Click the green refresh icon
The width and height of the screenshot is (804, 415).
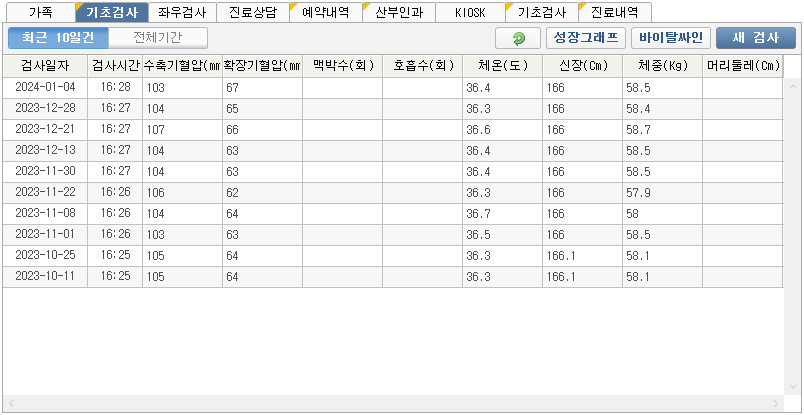(x=517, y=38)
